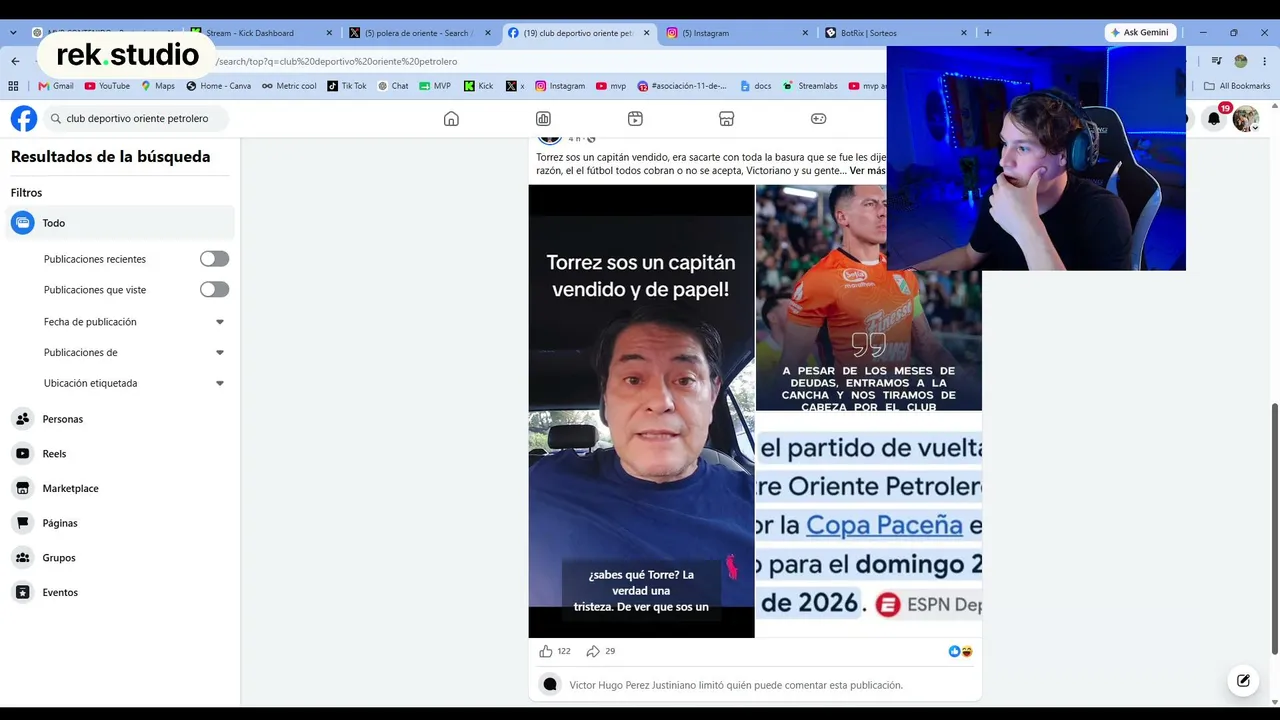The height and width of the screenshot is (720, 1280).
Task: Close the Instagram browser tab
Action: (x=805, y=33)
